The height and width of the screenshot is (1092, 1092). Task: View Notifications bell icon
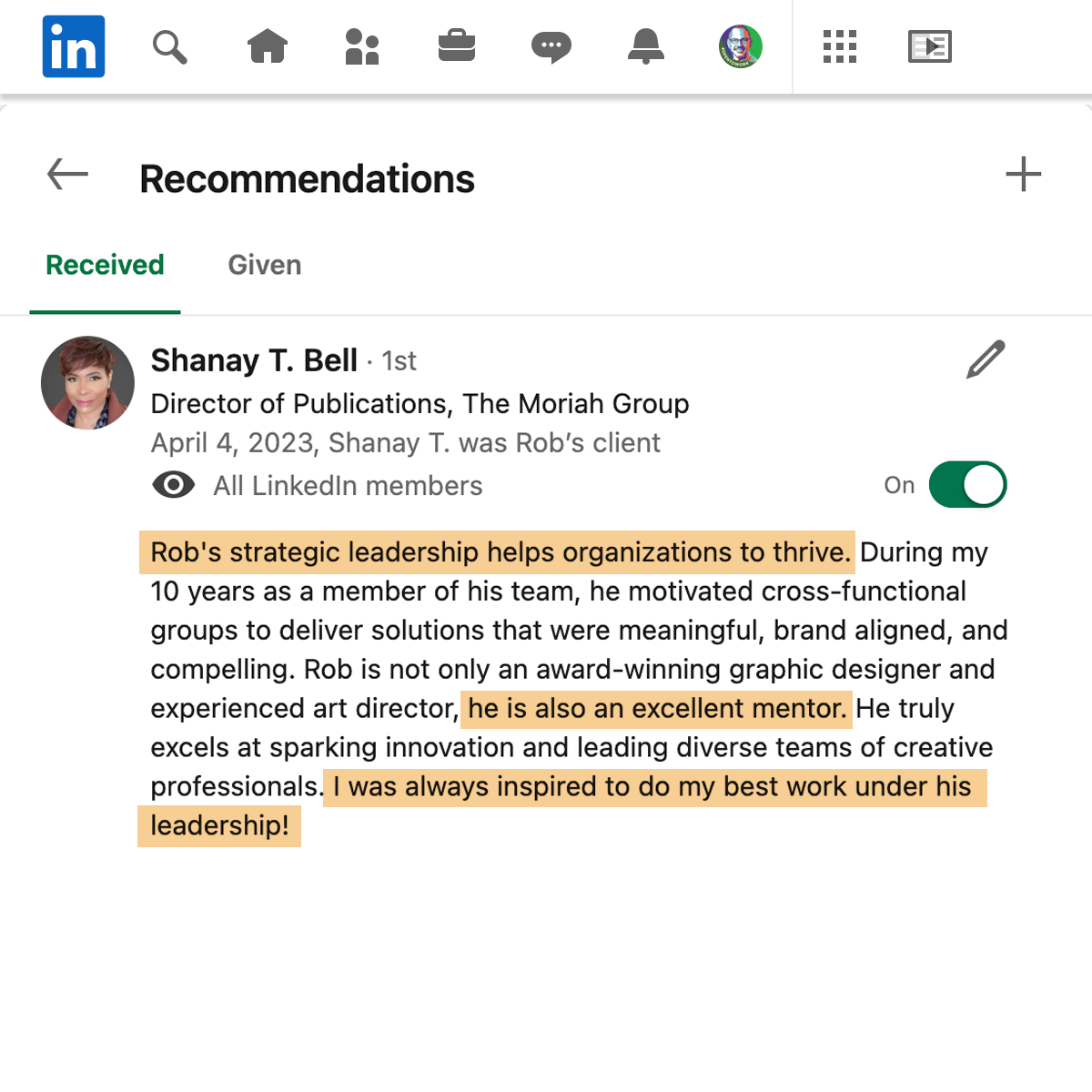(x=646, y=46)
